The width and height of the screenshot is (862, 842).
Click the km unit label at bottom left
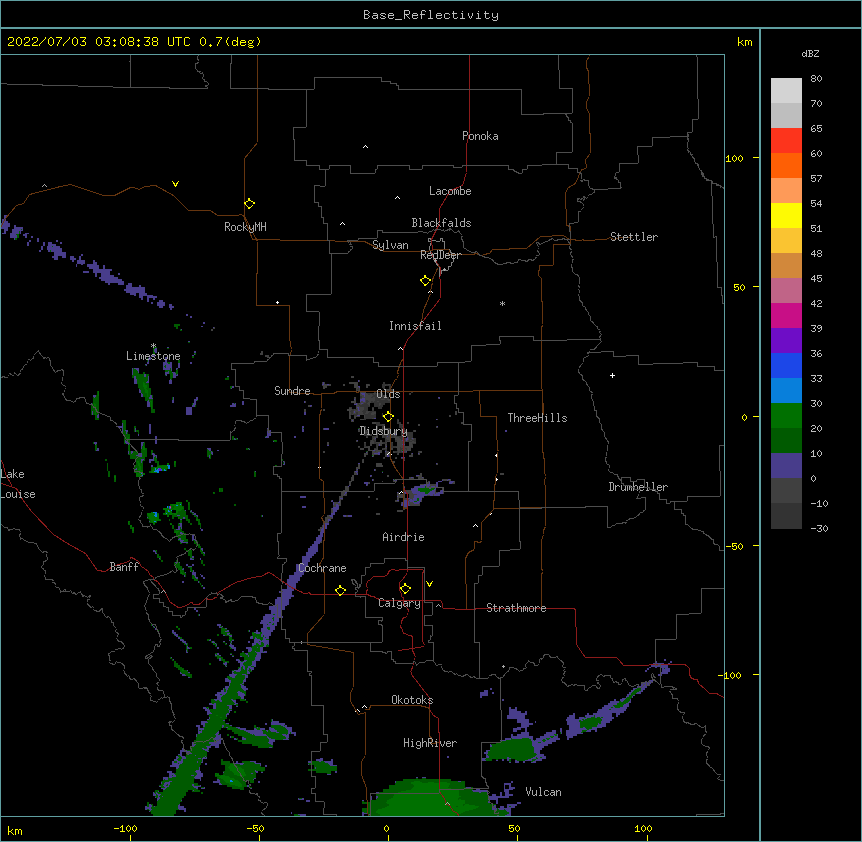pos(15,830)
